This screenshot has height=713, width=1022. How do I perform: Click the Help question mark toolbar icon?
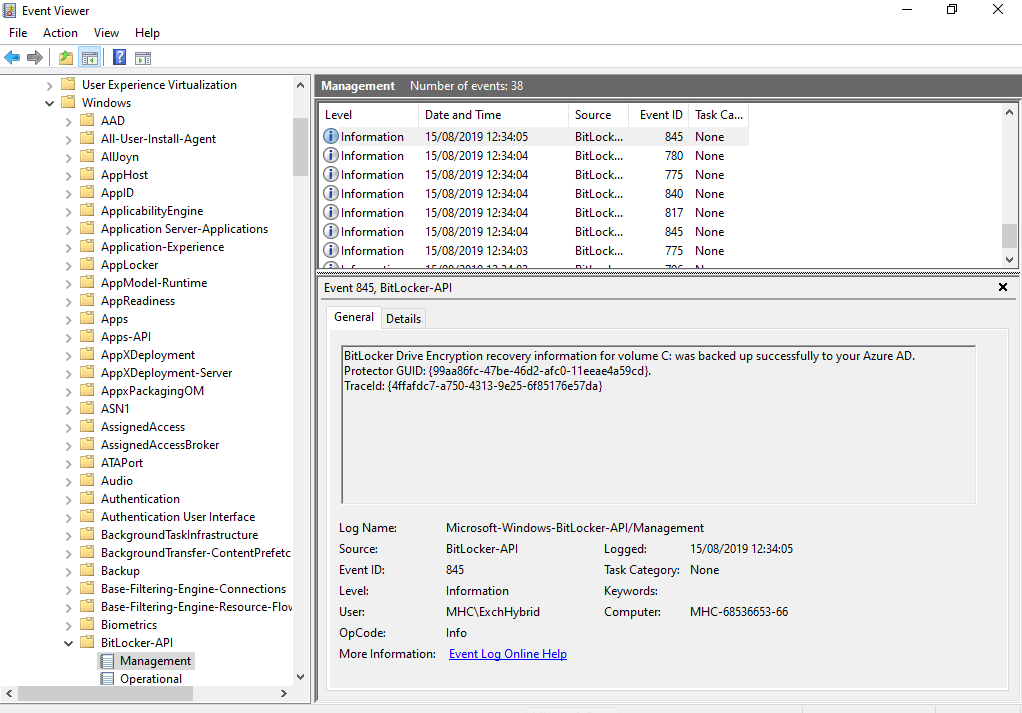point(118,57)
